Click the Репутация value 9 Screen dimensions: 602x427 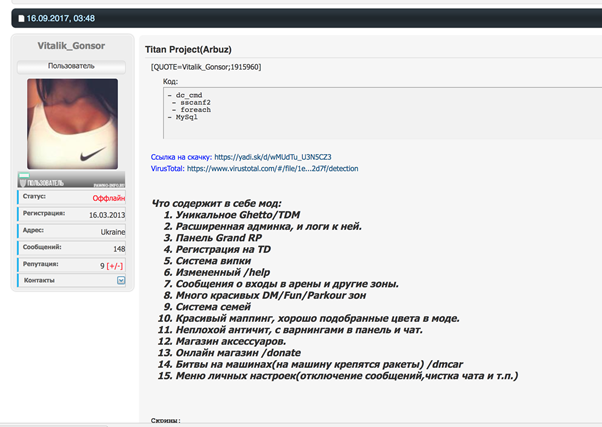point(102,266)
